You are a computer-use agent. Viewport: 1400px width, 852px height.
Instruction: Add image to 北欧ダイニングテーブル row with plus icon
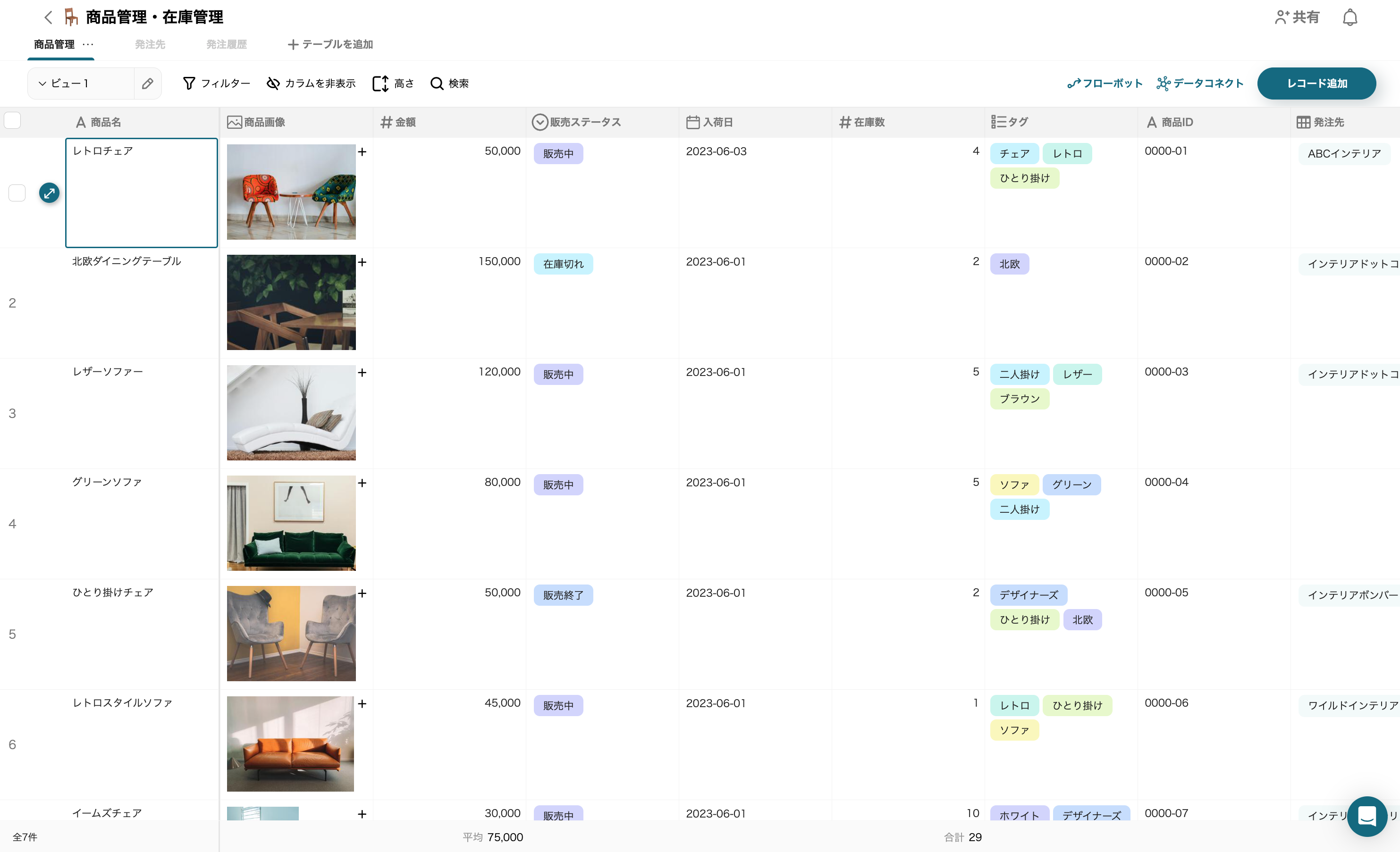point(362,262)
